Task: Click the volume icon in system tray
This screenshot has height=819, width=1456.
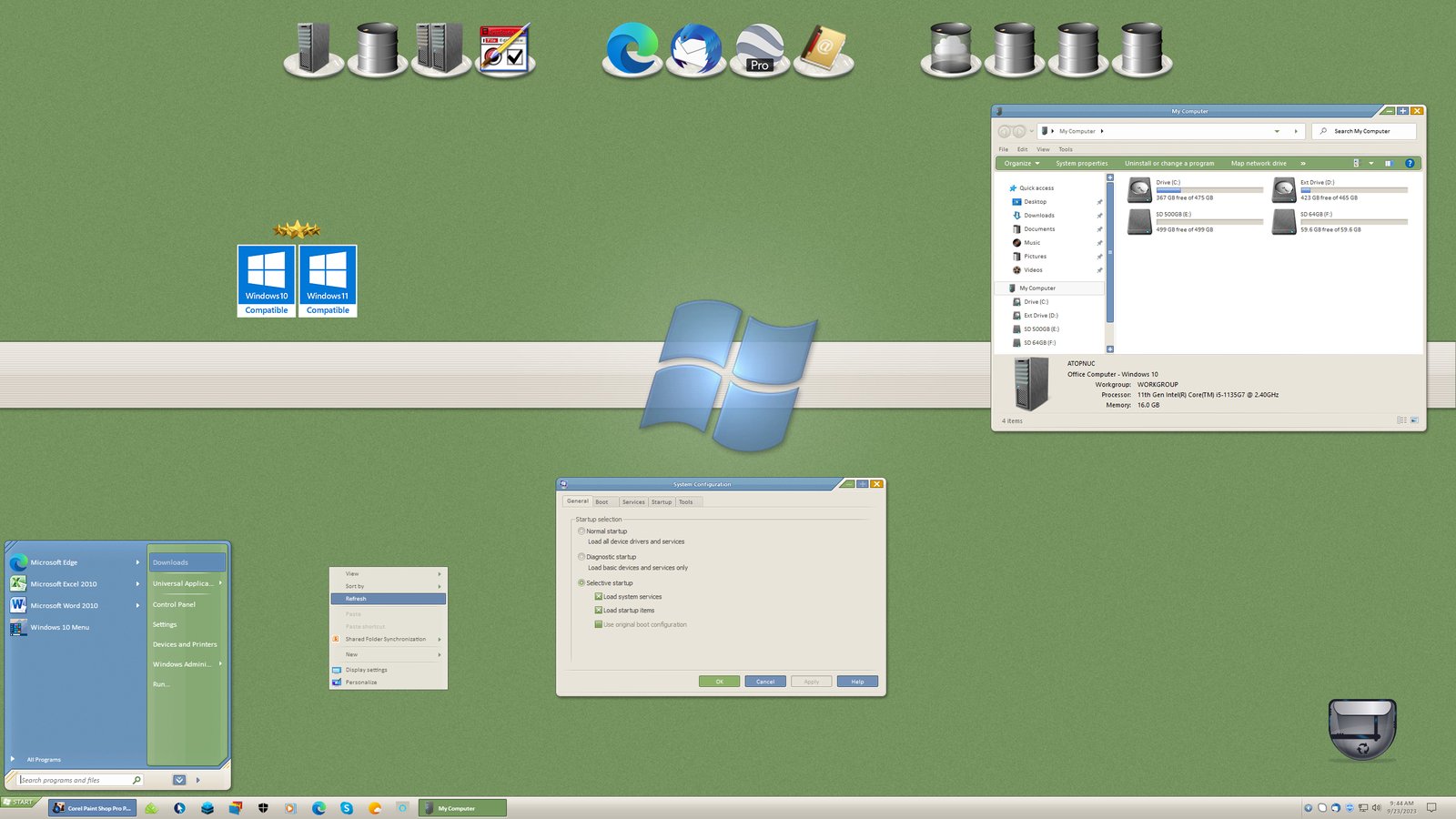Action: [x=1376, y=807]
